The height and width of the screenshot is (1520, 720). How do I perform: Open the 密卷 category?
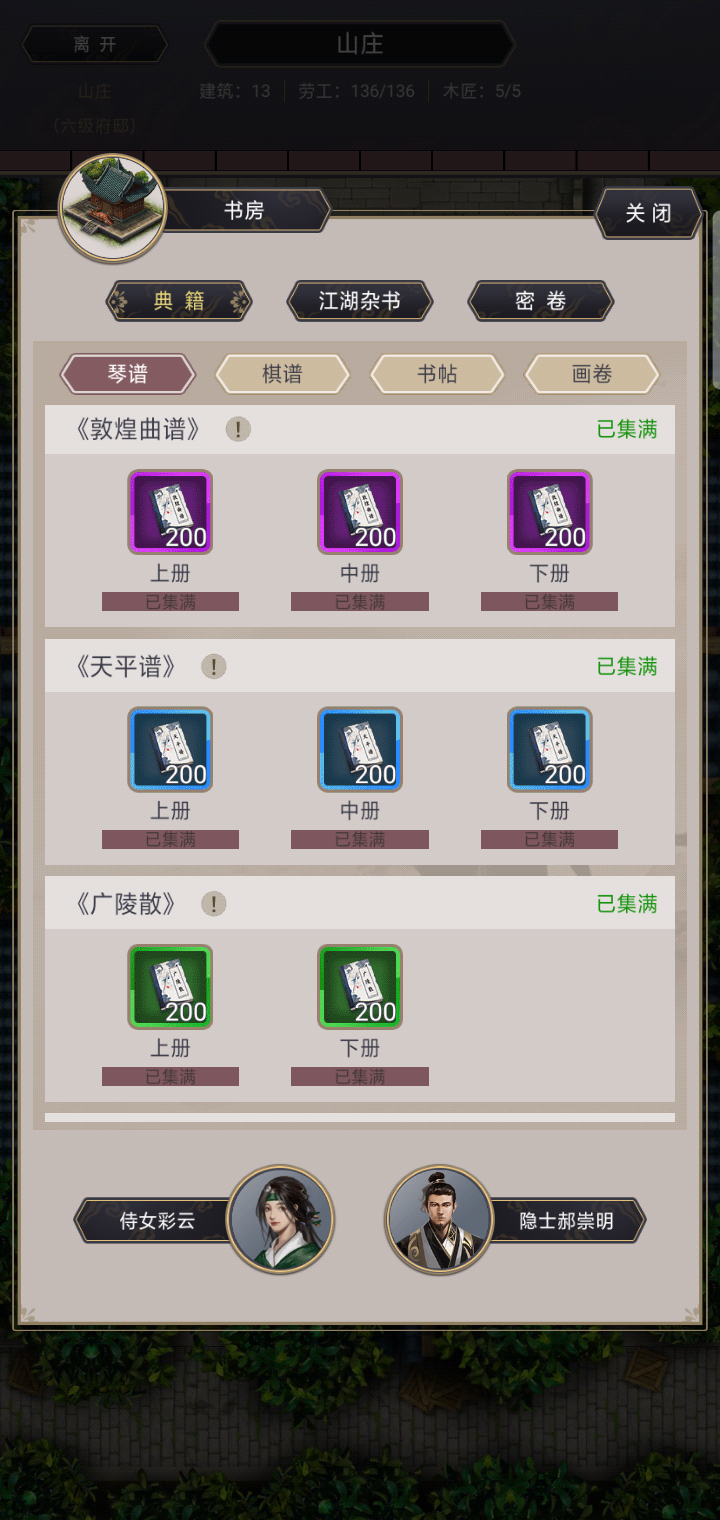[x=541, y=301]
